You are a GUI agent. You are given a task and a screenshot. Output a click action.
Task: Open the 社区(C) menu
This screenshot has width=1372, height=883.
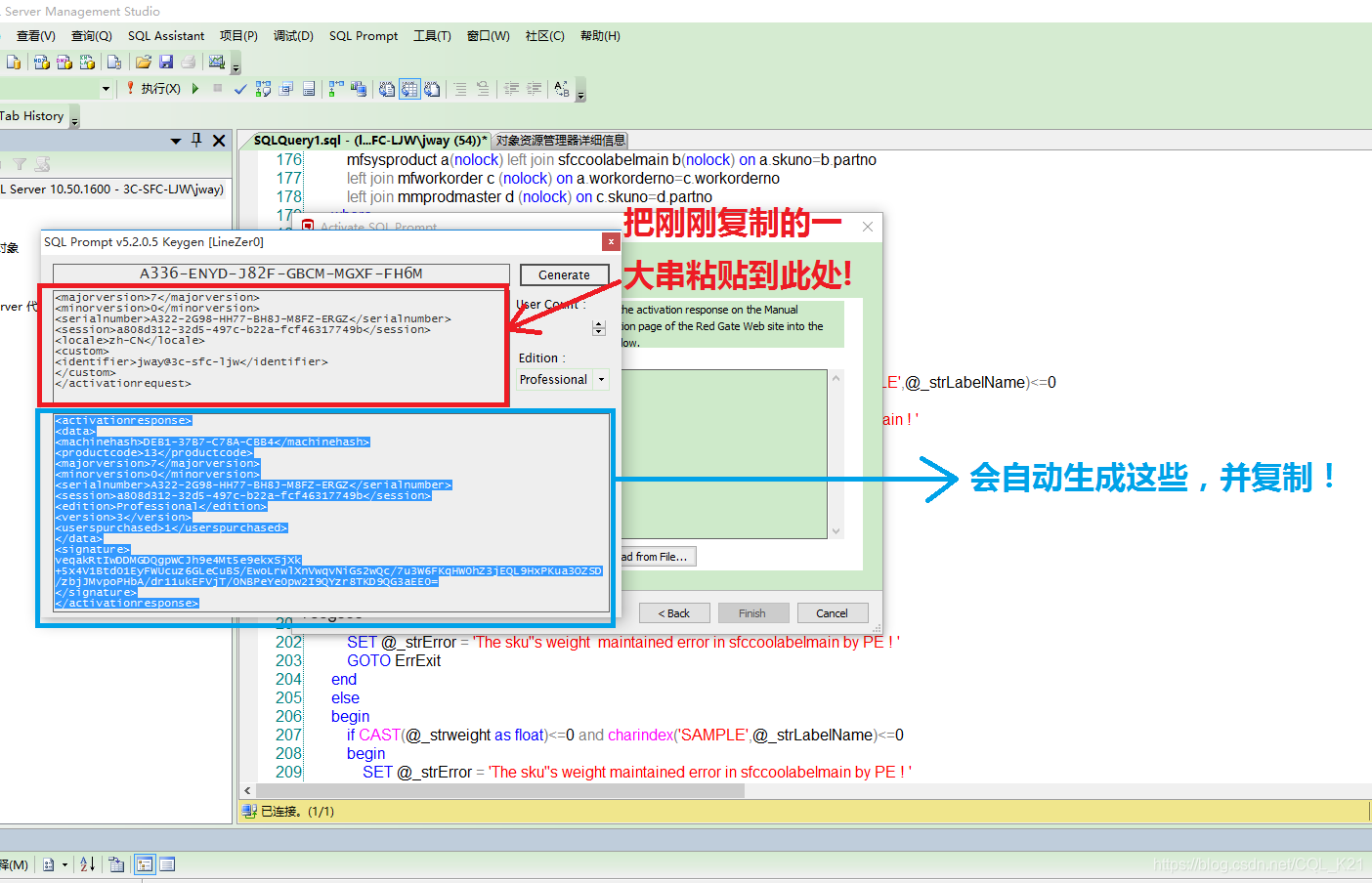(545, 36)
